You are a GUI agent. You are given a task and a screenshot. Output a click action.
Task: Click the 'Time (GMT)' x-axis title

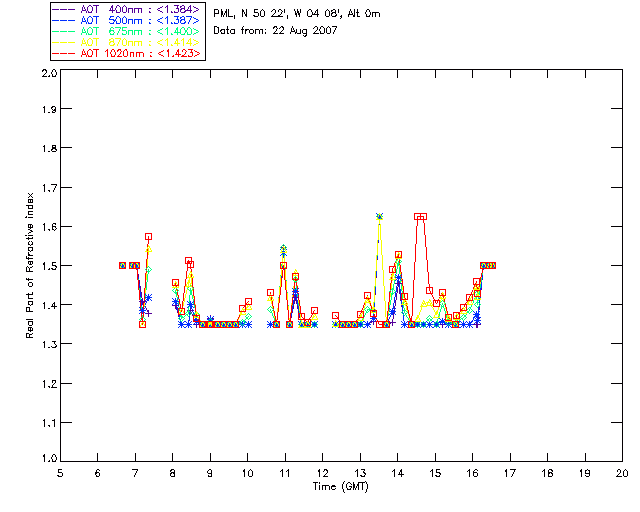click(340, 487)
